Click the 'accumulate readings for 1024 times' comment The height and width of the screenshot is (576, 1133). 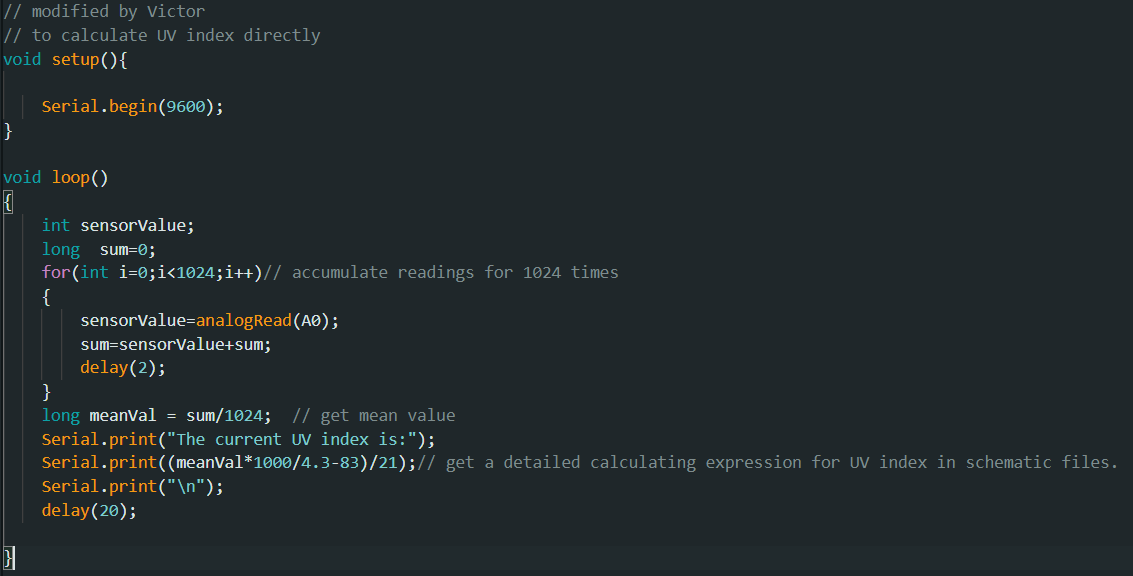point(455,272)
